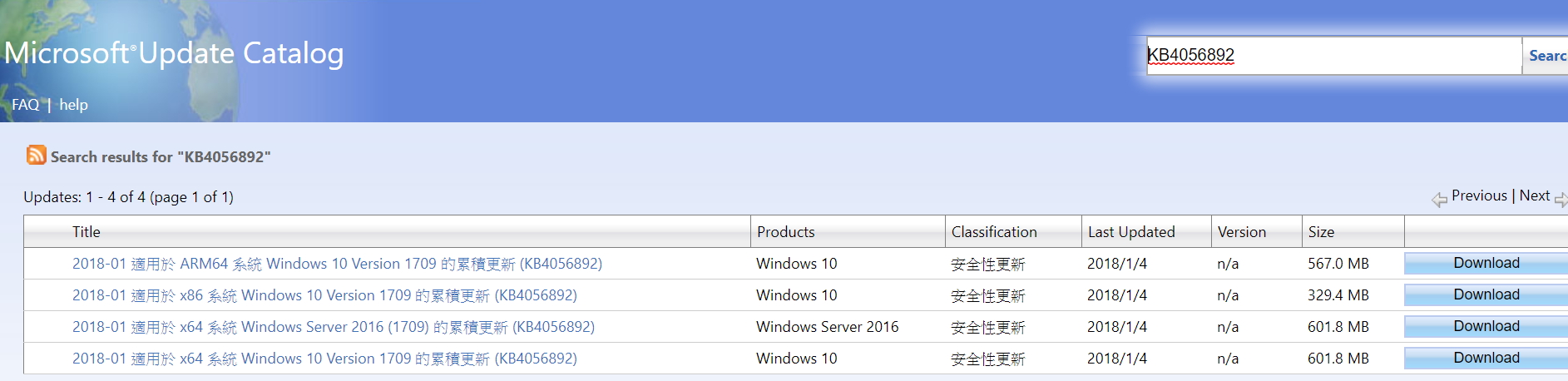This screenshot has height=381, width=1568.
Task: Click the KB4056892 search input field
Action: pyautogui.click(x=1333, y=56)
